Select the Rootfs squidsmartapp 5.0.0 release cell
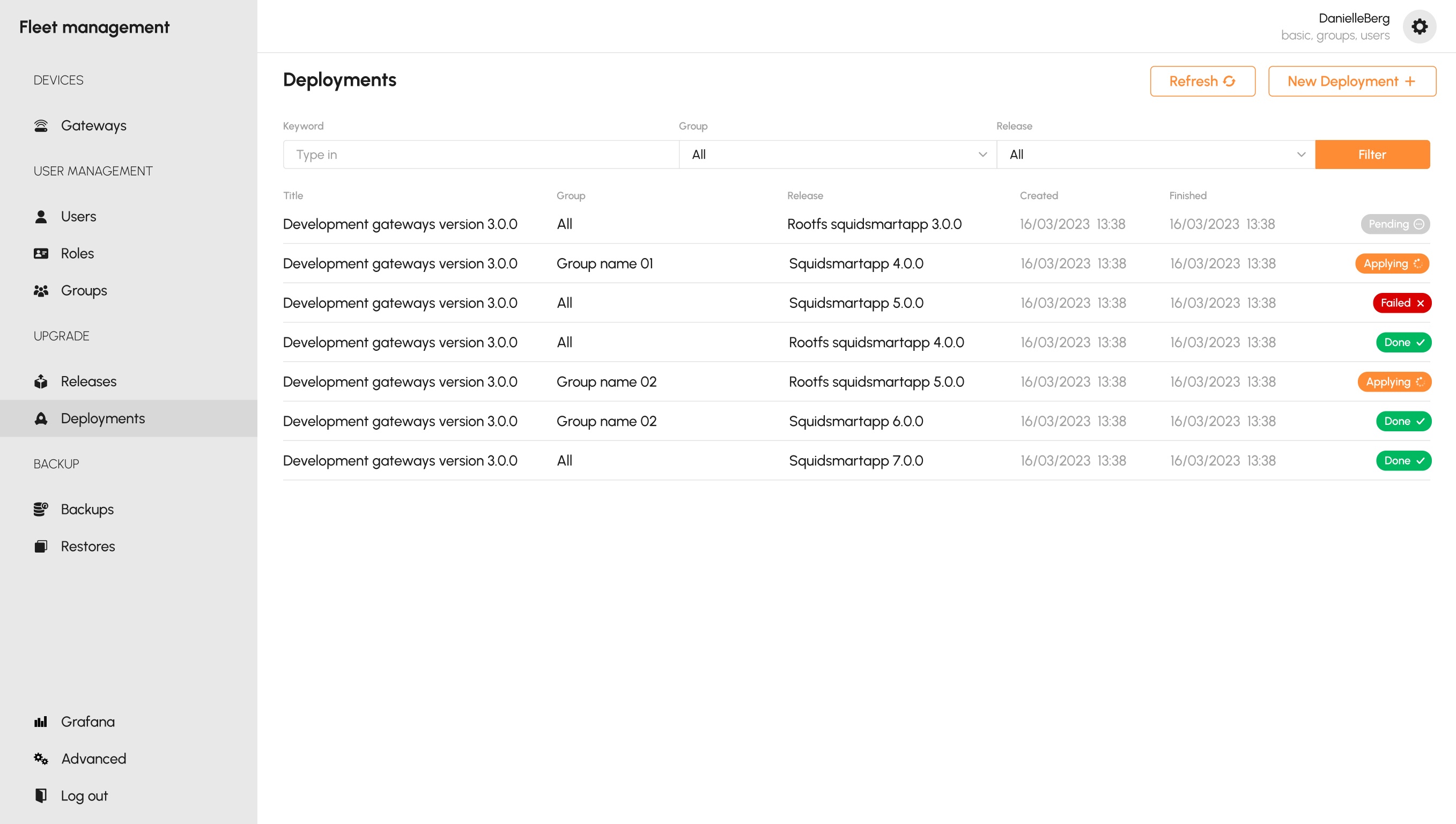The image size is (1456, 824). tap(876, 382)
